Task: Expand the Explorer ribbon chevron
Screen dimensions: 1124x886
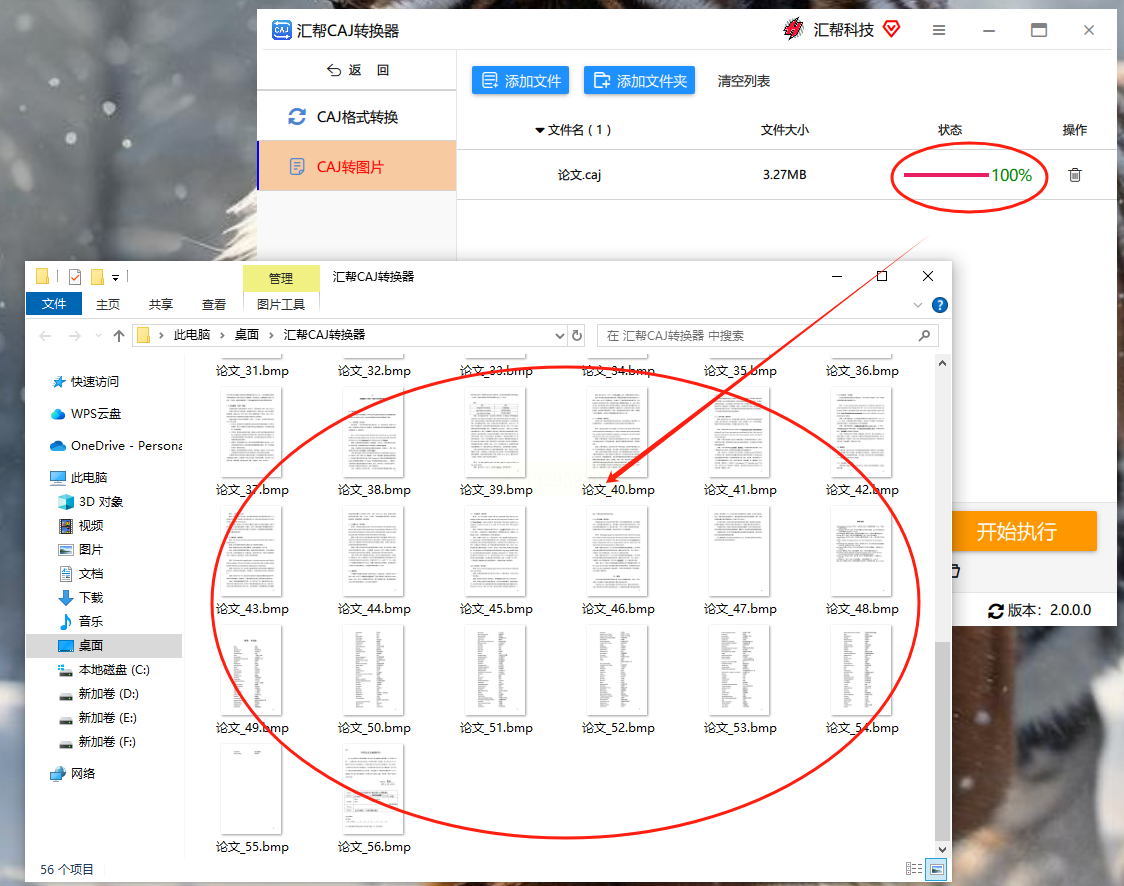Action: click(x=918, y=305)
